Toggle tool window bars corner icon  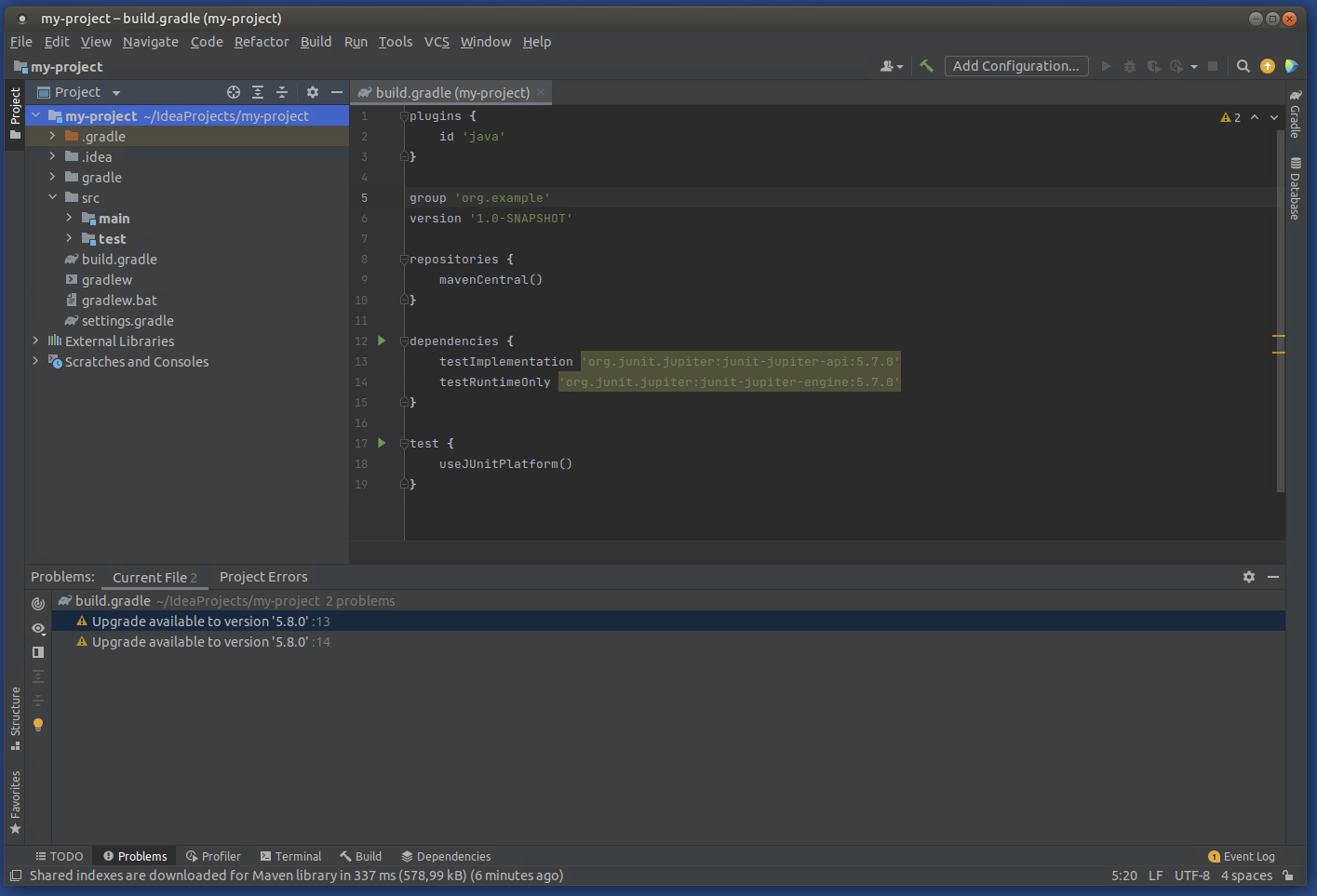pyautogui.click(x=16, y=876)
